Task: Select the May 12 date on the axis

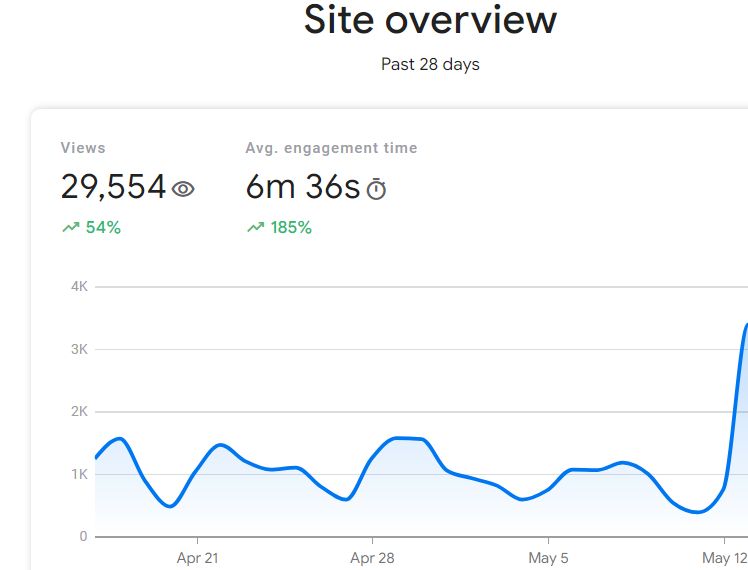Action: [x=723, y=558]
